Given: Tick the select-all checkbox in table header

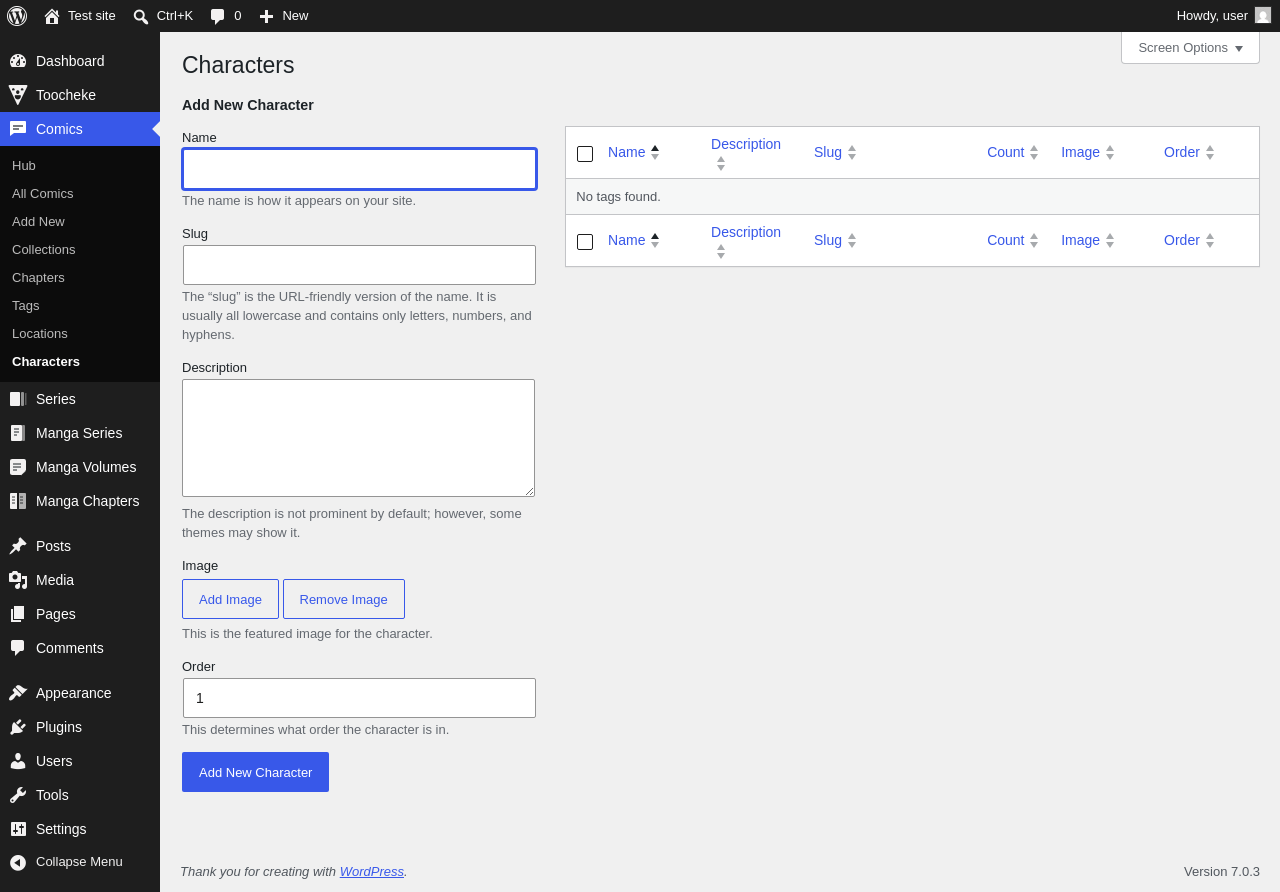Looking at the screenshot, I should [x=585, y=154].
